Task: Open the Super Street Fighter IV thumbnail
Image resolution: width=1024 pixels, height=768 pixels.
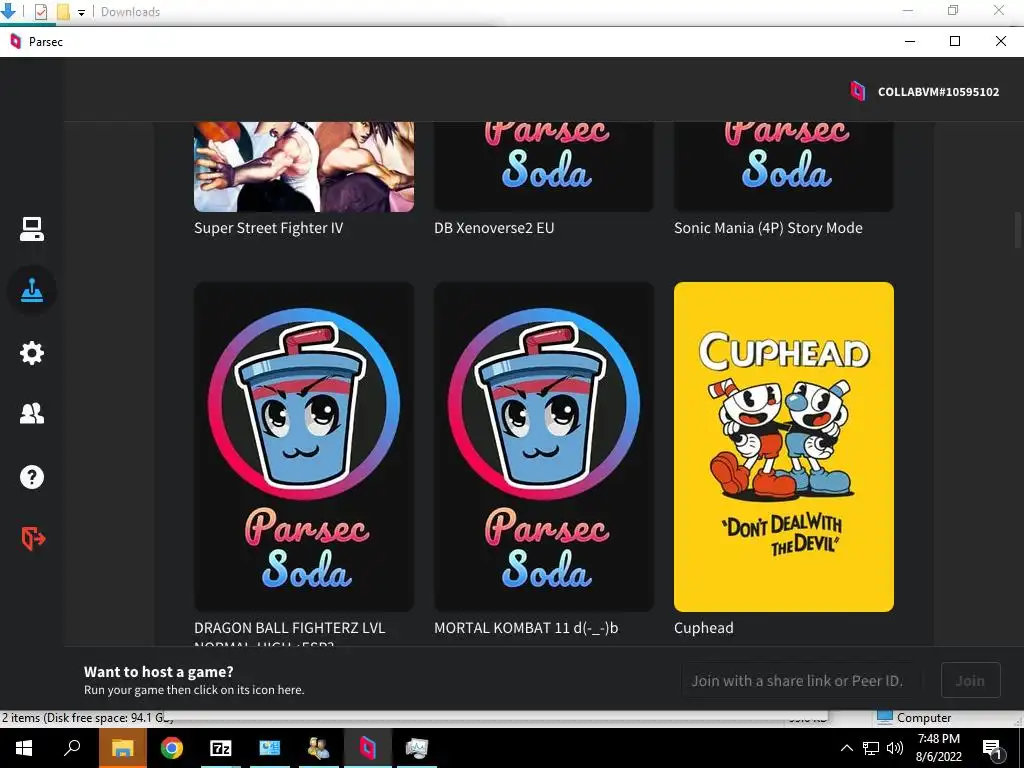Action: coord(304,167)
